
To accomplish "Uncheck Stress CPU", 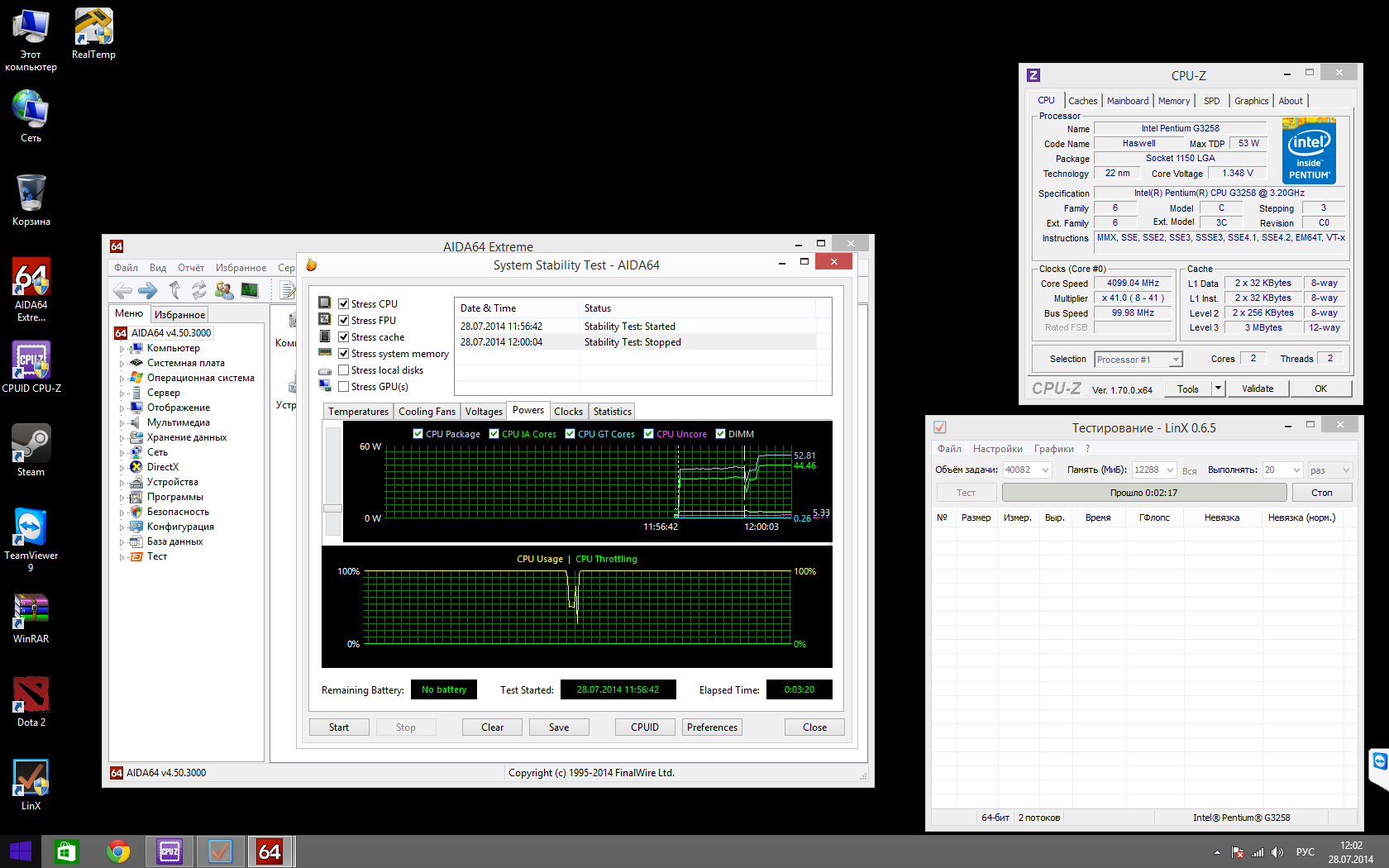I will 344,303.
